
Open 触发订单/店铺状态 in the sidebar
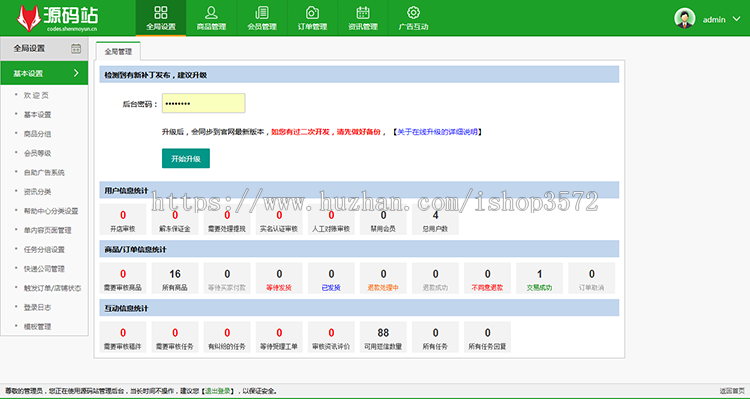click(52, 288)
